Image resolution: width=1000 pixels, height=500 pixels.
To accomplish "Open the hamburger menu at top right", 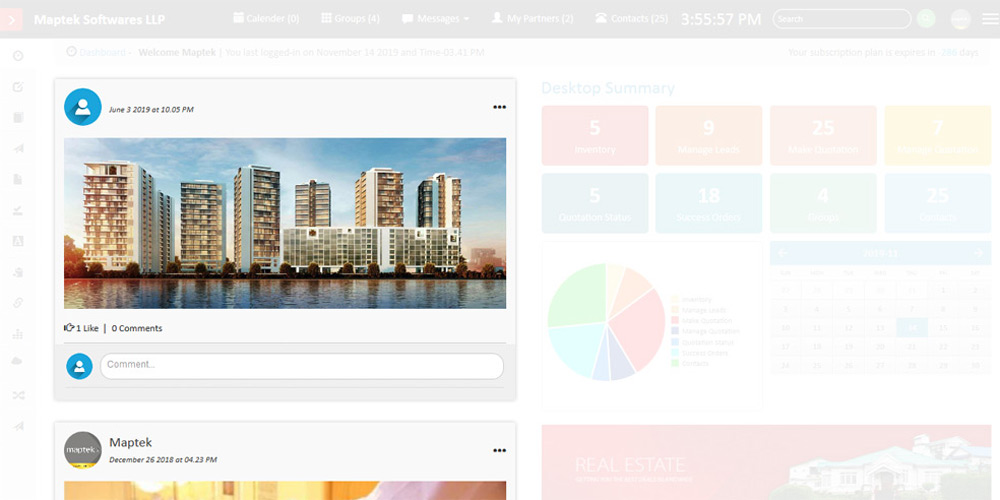I will point(989,19).
